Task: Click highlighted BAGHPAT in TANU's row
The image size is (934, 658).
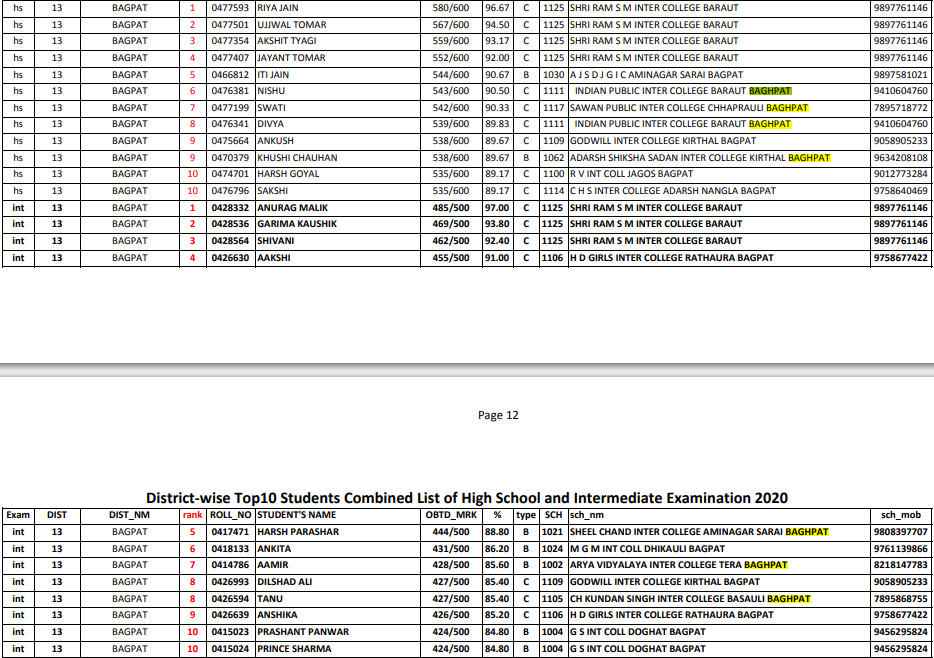Action: 788,599
